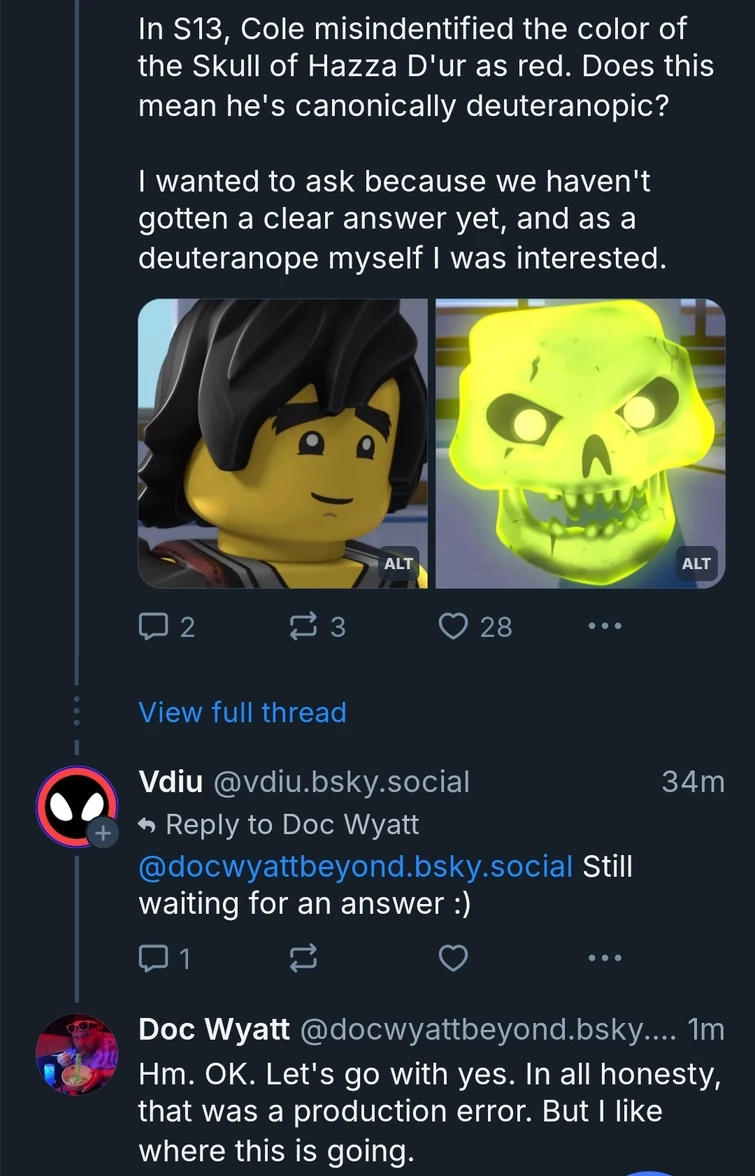Open Vdiu's 34m timestamp

tap(692, 781)
